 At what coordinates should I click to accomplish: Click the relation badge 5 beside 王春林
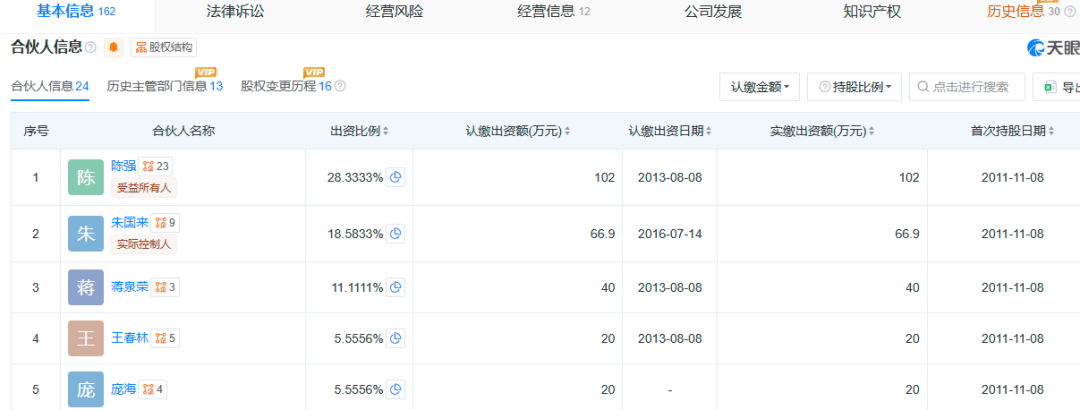[x=165, y=338]
